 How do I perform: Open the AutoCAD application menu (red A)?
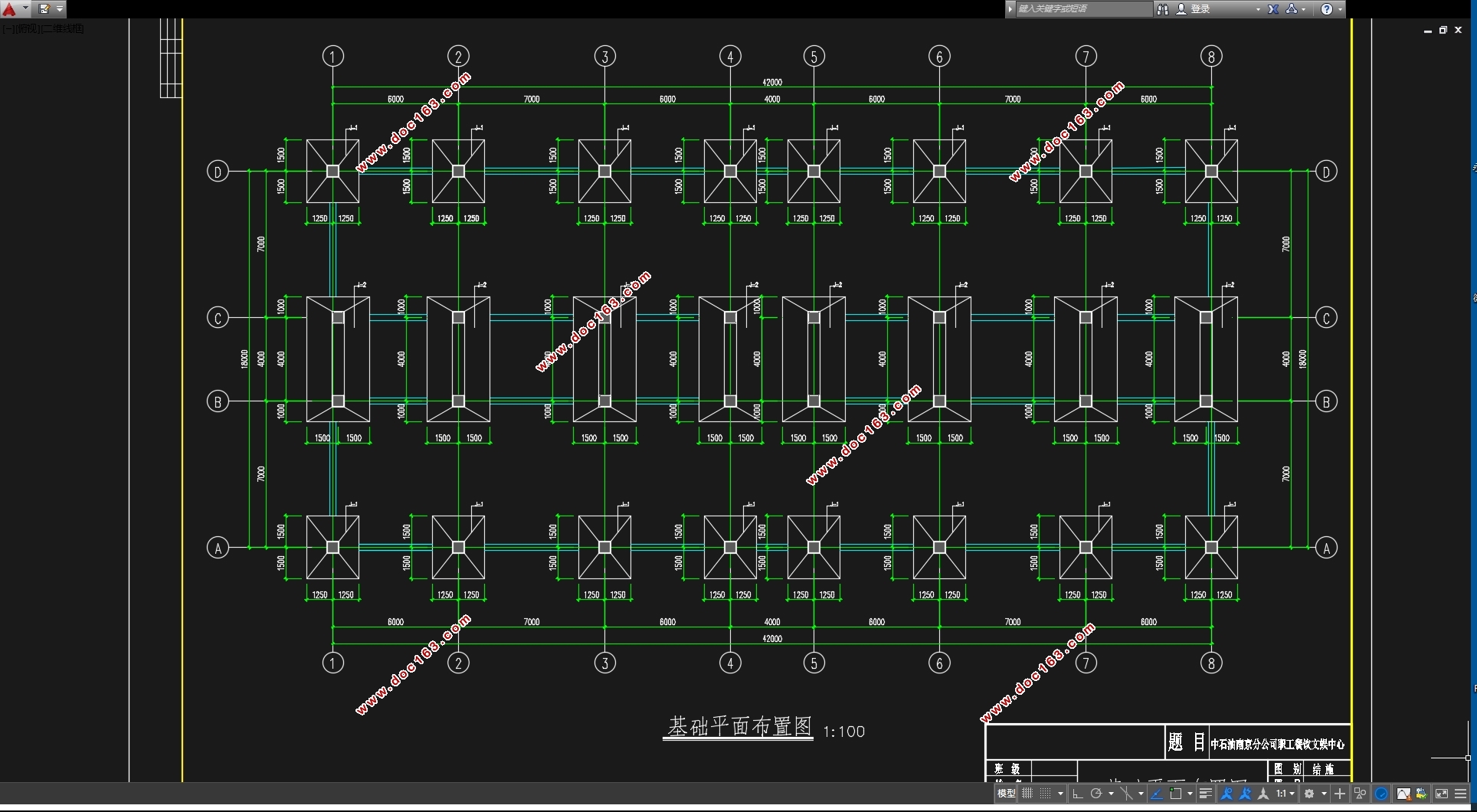9,9
